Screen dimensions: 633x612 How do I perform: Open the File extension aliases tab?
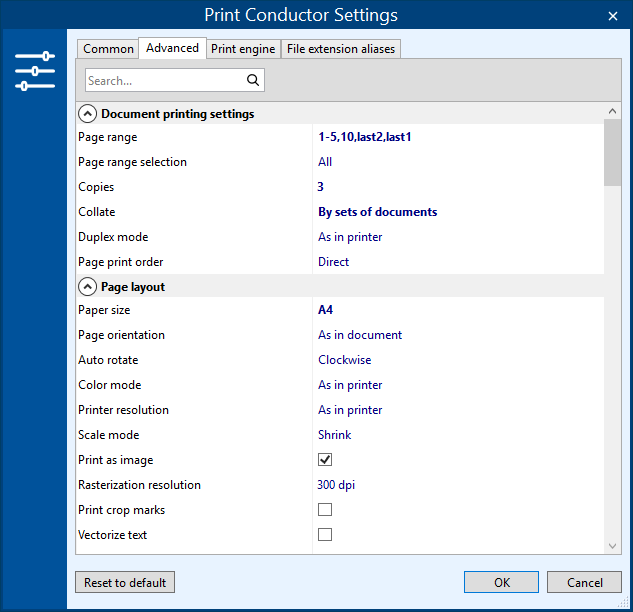tap(341, 49)
